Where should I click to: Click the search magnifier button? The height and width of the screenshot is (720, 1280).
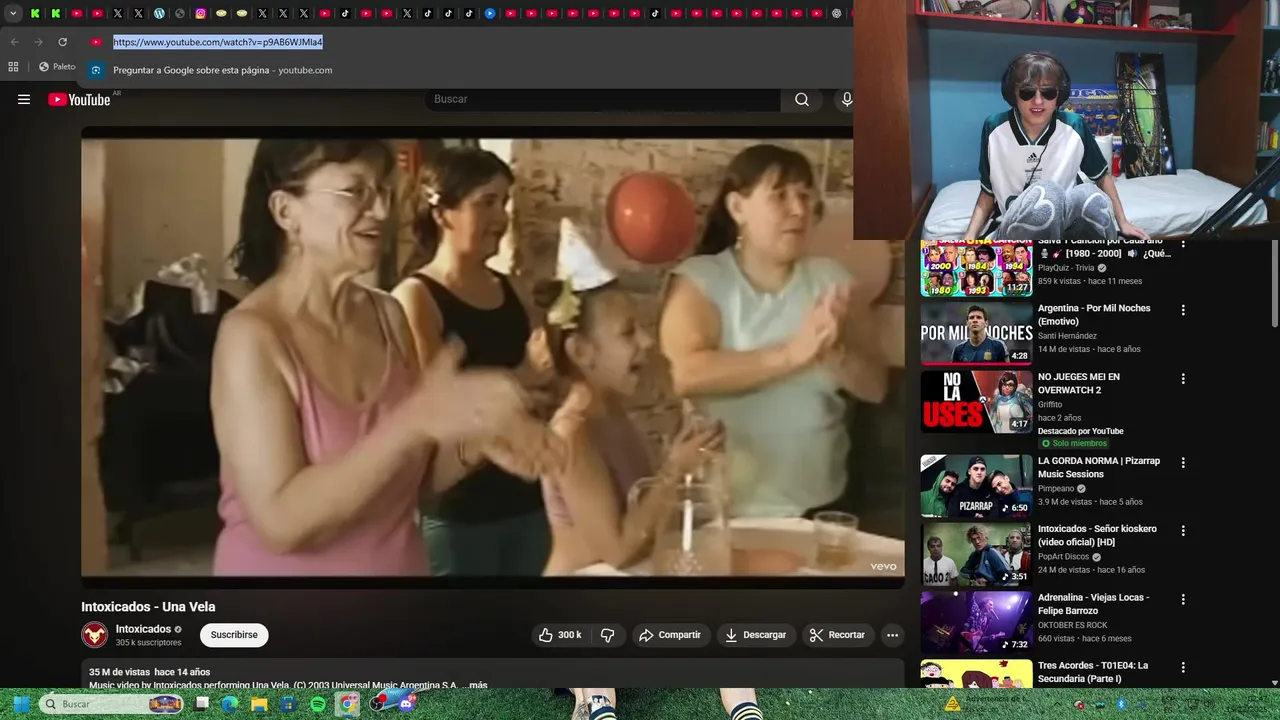[x=802, y=99]
